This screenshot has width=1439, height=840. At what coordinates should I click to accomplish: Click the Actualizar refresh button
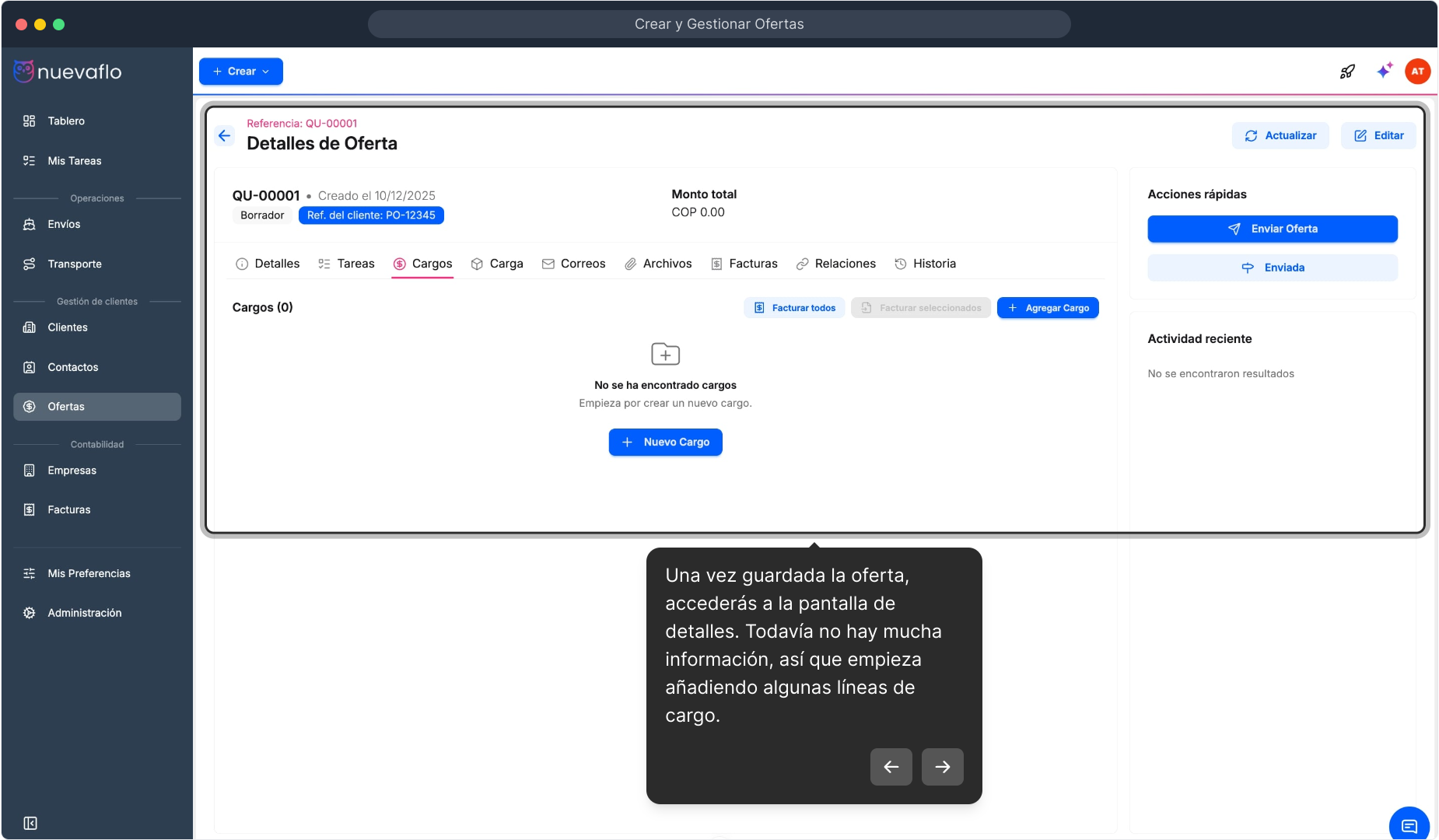[x=1280, y=136]
